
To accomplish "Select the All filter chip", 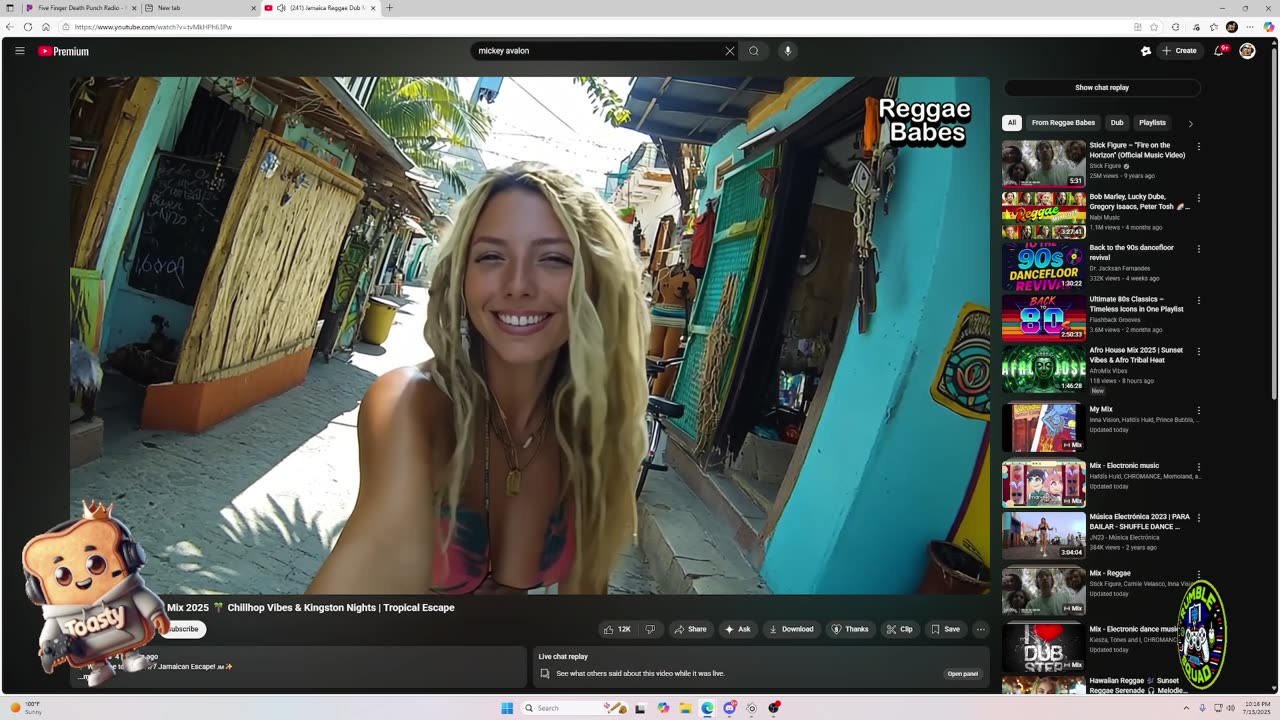I will [x=1012, y=123].
